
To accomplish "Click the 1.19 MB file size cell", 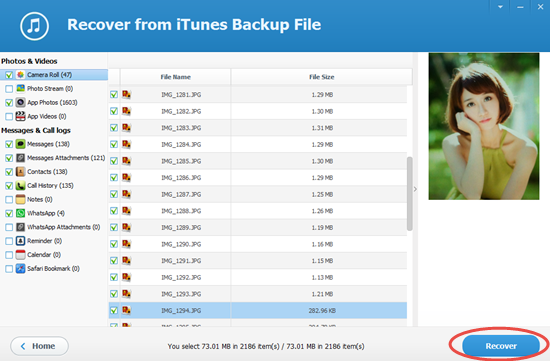I will coord(322,227).
